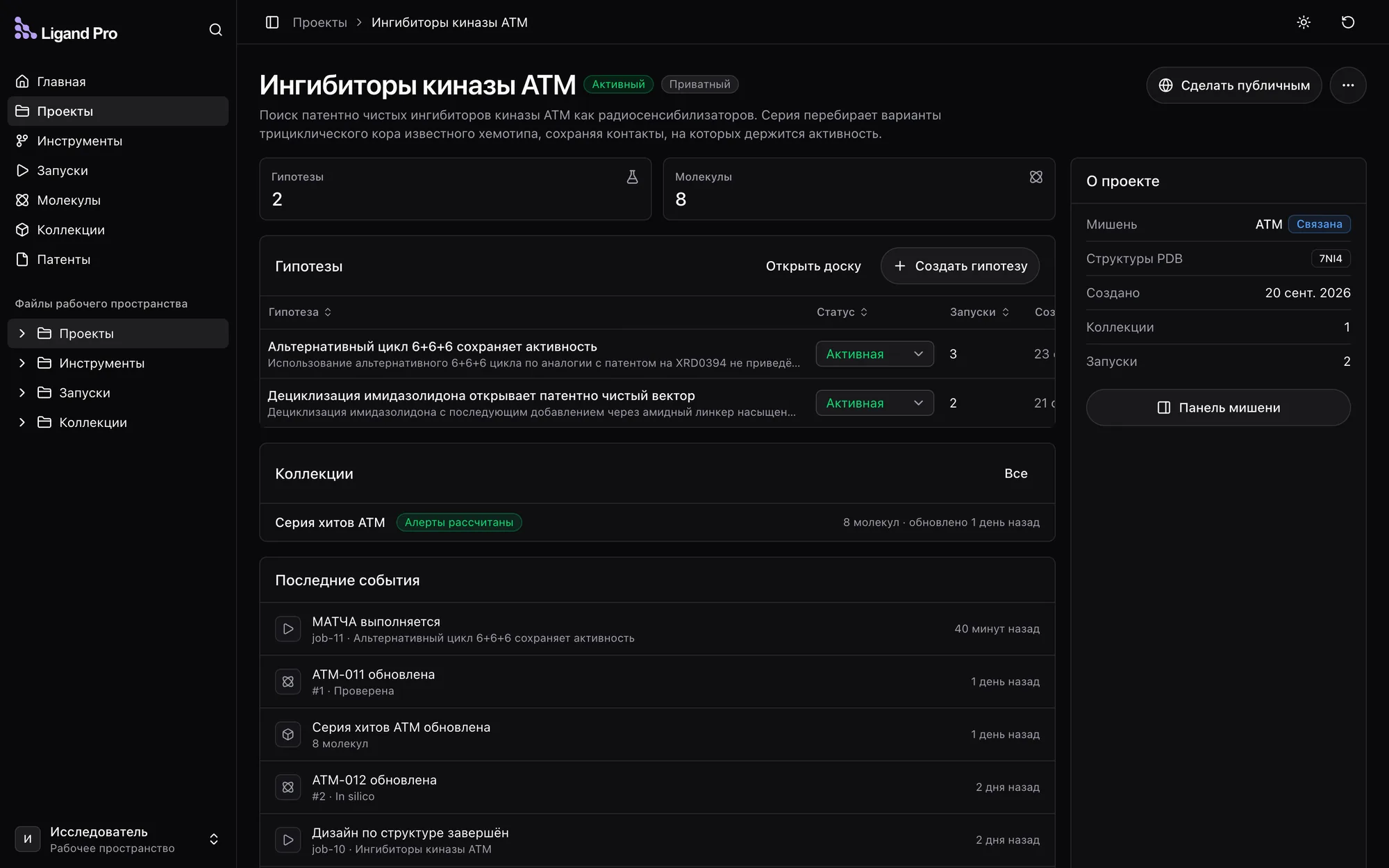Click molecule icon of ATM-011 обновлена event
The image size is (1389, 868).
[x=288, y=682]
